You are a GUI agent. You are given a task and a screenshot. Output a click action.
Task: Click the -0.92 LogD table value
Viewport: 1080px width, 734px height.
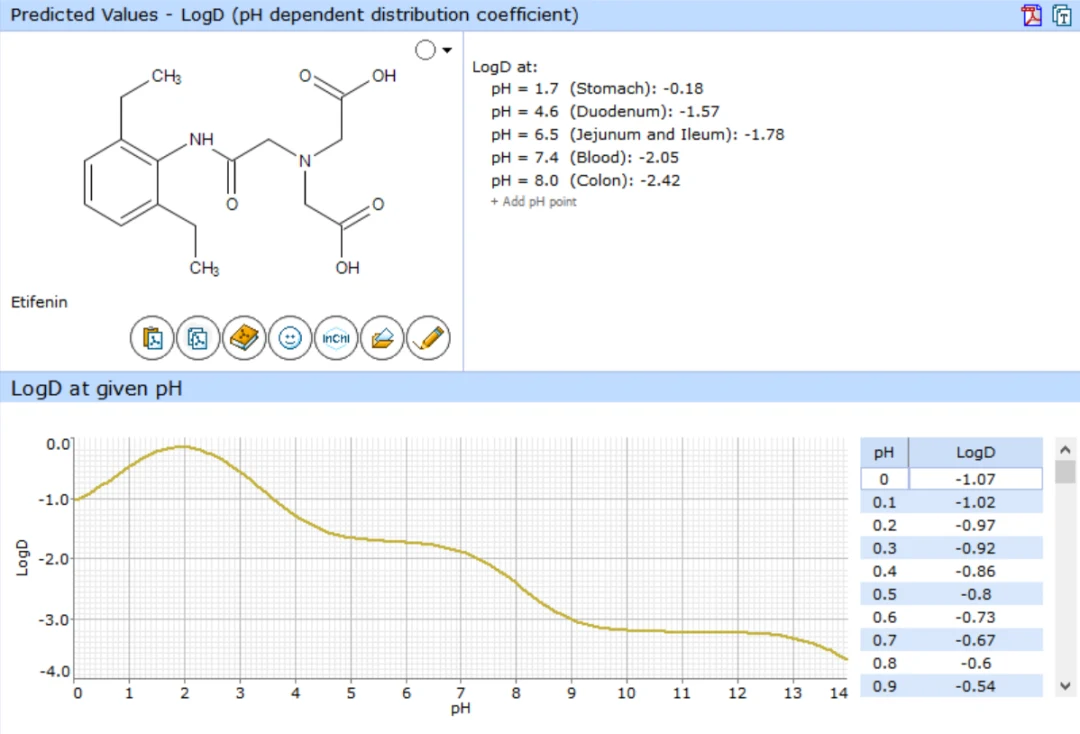pos(975,549)
